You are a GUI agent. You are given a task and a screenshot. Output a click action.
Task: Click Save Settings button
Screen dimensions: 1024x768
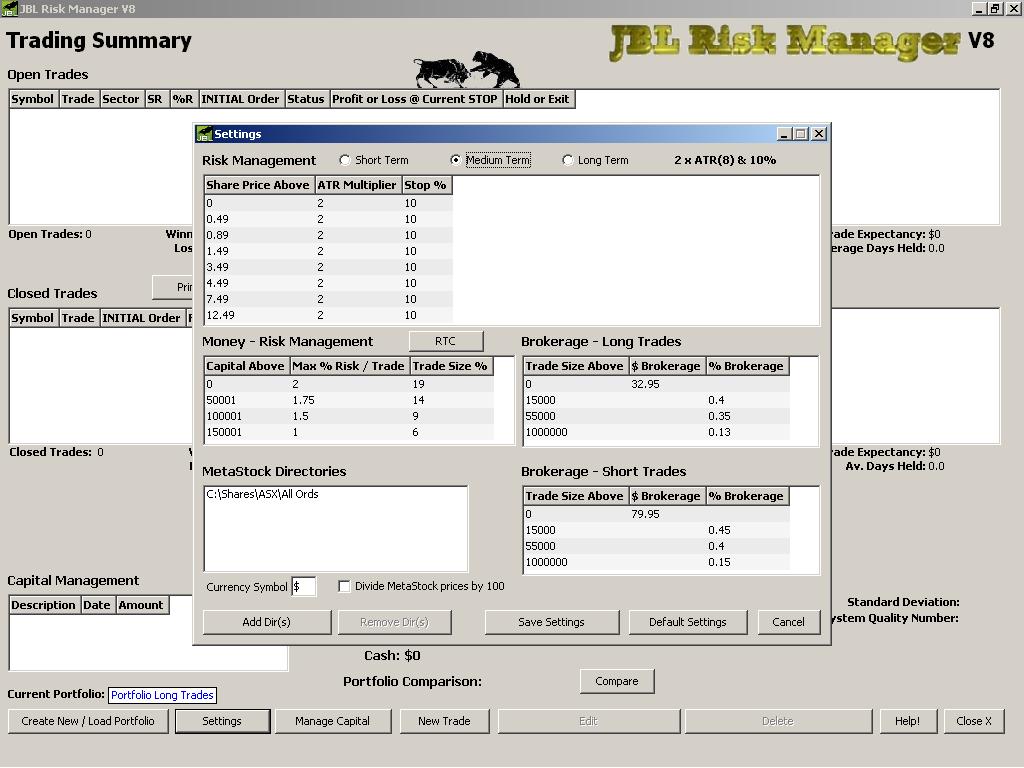551,622
